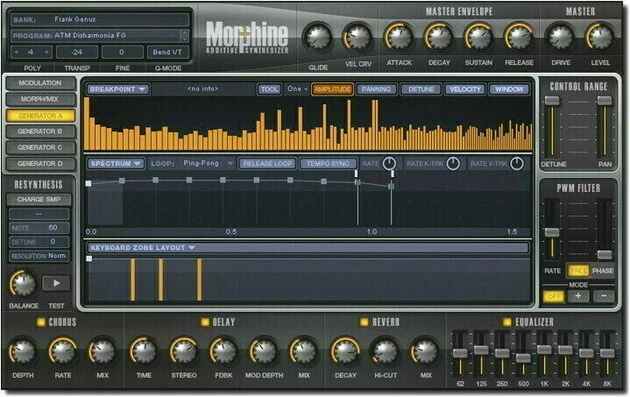Switch to the Morph/Mix page

point(40,99)
